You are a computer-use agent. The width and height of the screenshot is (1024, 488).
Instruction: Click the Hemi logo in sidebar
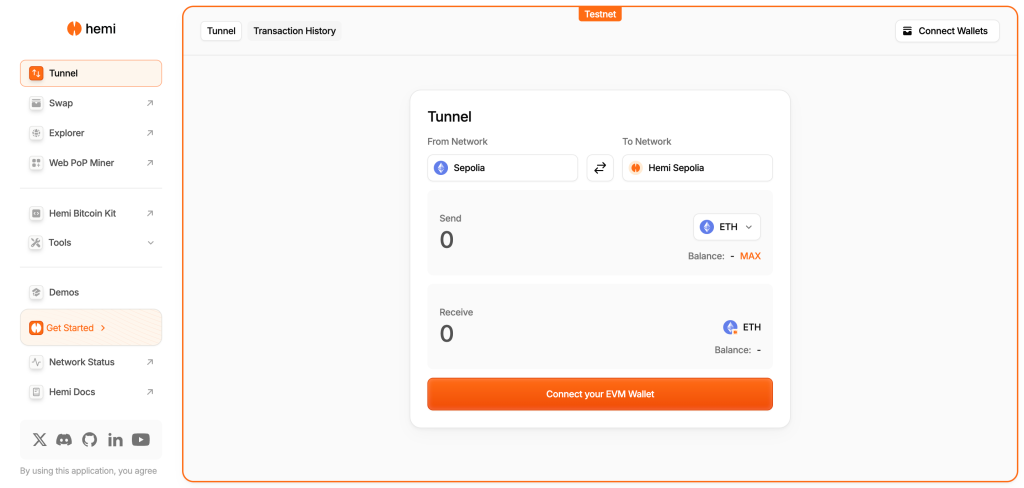91,29
